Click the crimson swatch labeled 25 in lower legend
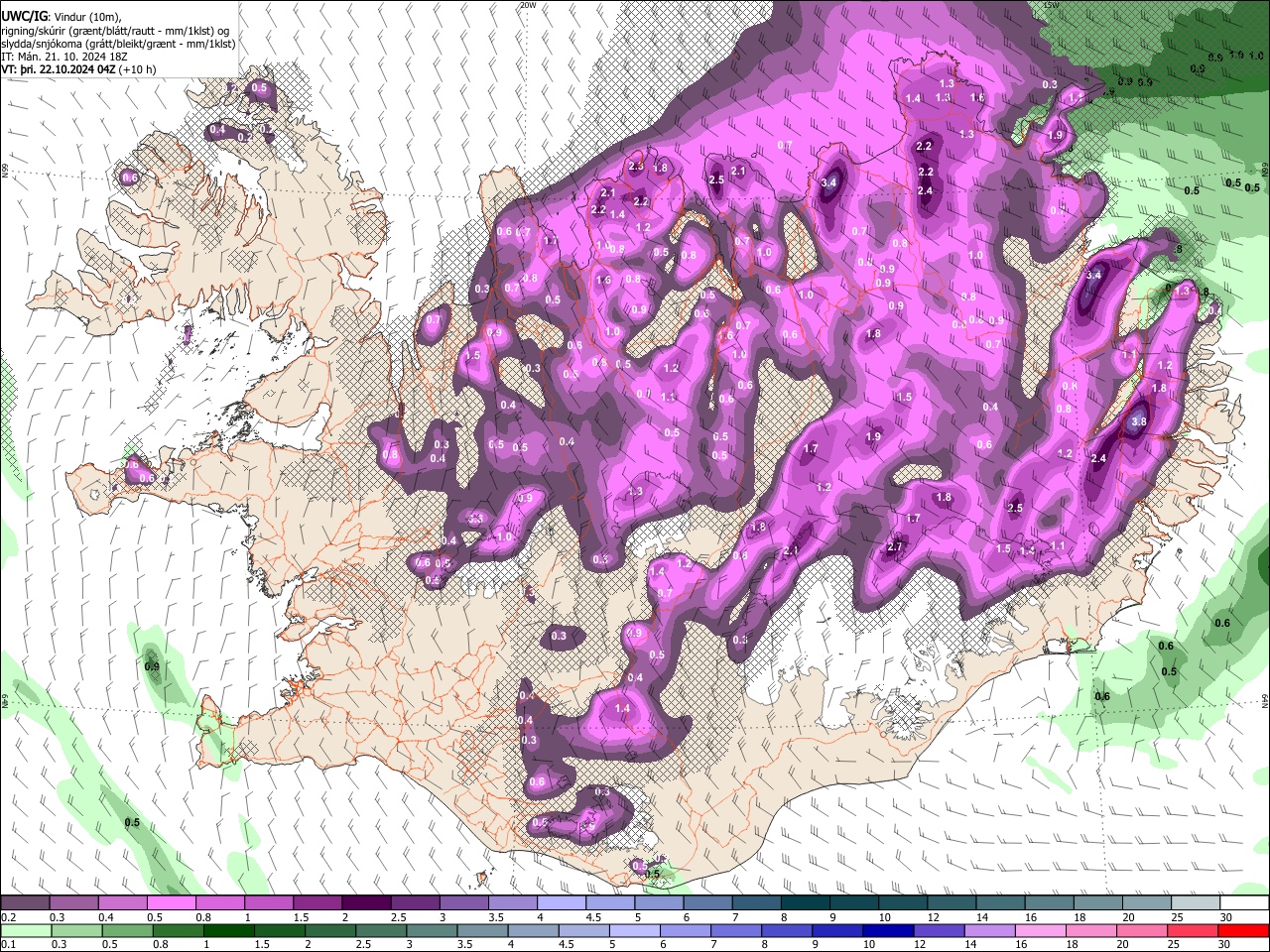The height and width of the screenshot is (952, 1270). [1192, 930]
